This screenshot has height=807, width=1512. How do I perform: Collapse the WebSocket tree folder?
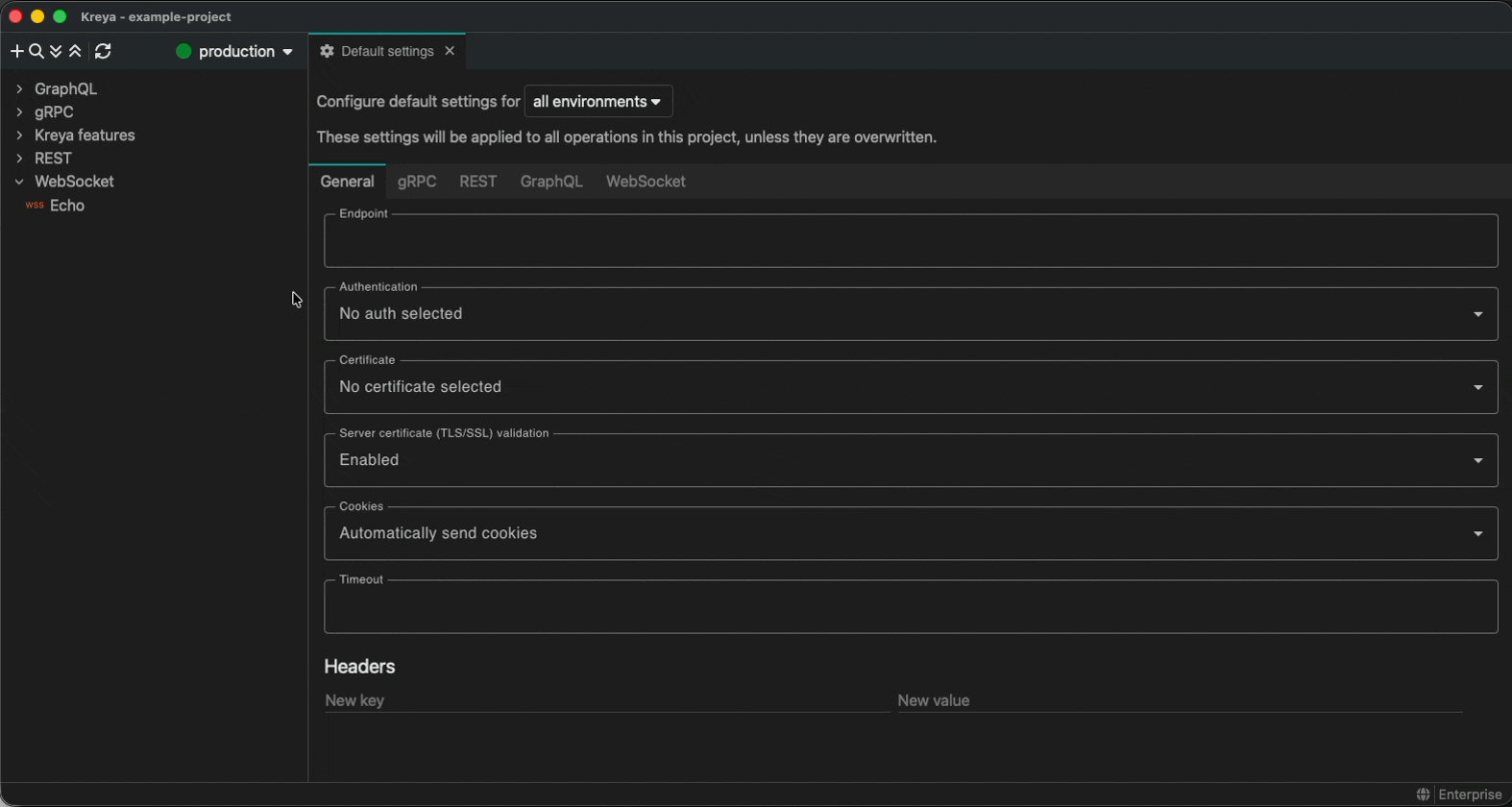pyautogui.click(x=19, y=181)
